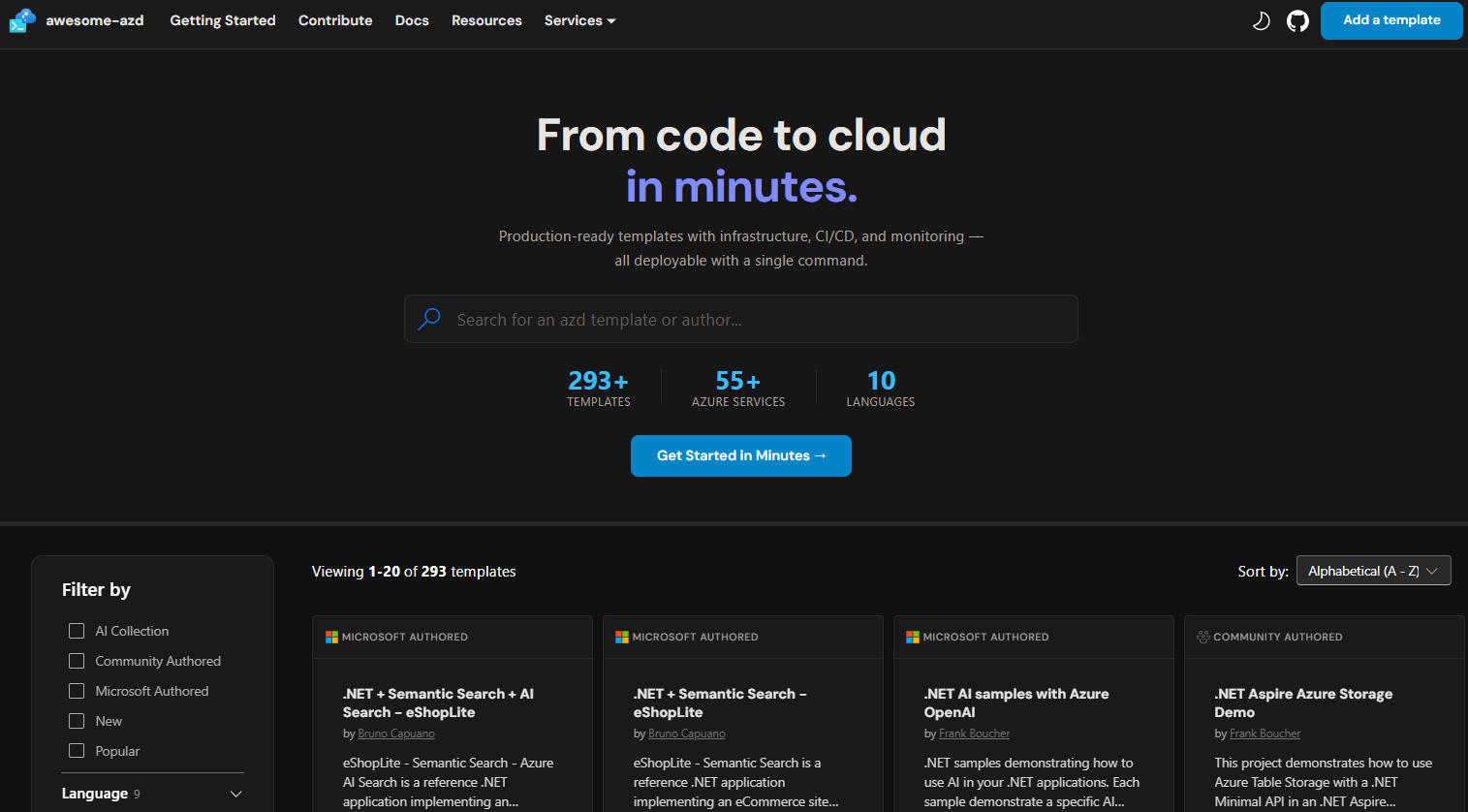Enable the New filter checkbox

(x=77, y=721)
